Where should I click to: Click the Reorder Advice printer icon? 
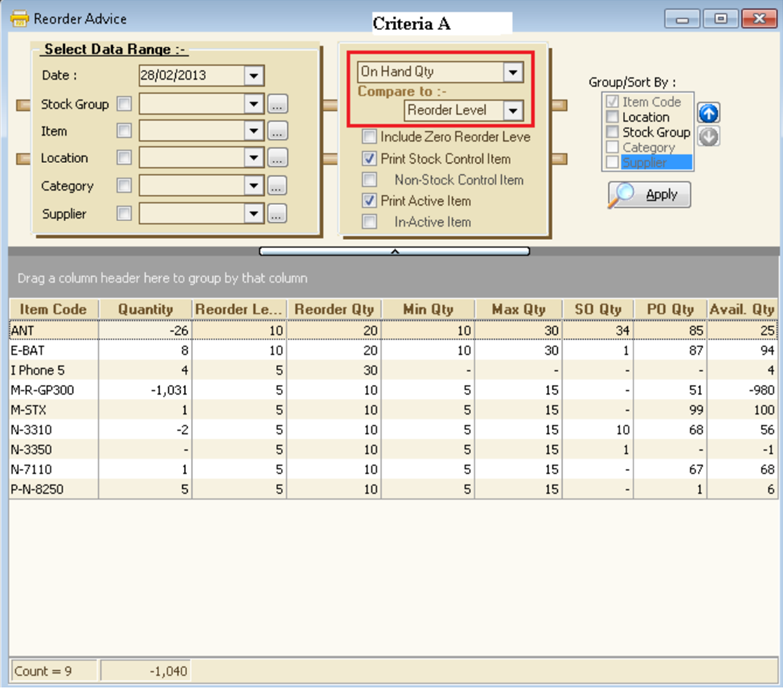pos(19,18)
